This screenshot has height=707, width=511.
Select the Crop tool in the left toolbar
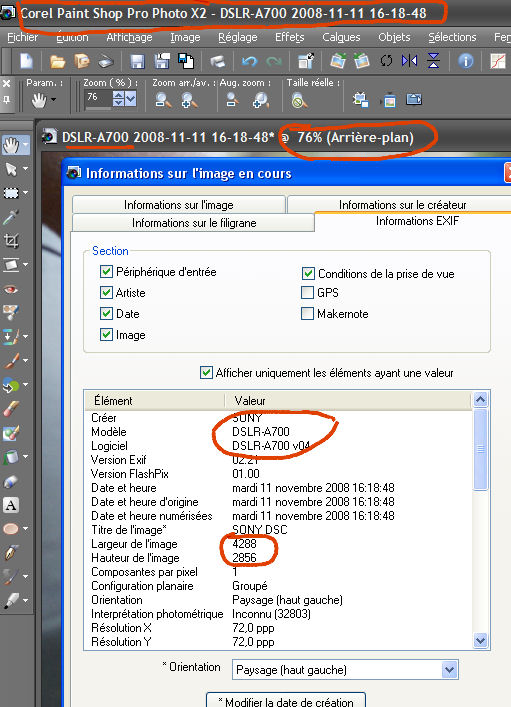pos(11,241)
